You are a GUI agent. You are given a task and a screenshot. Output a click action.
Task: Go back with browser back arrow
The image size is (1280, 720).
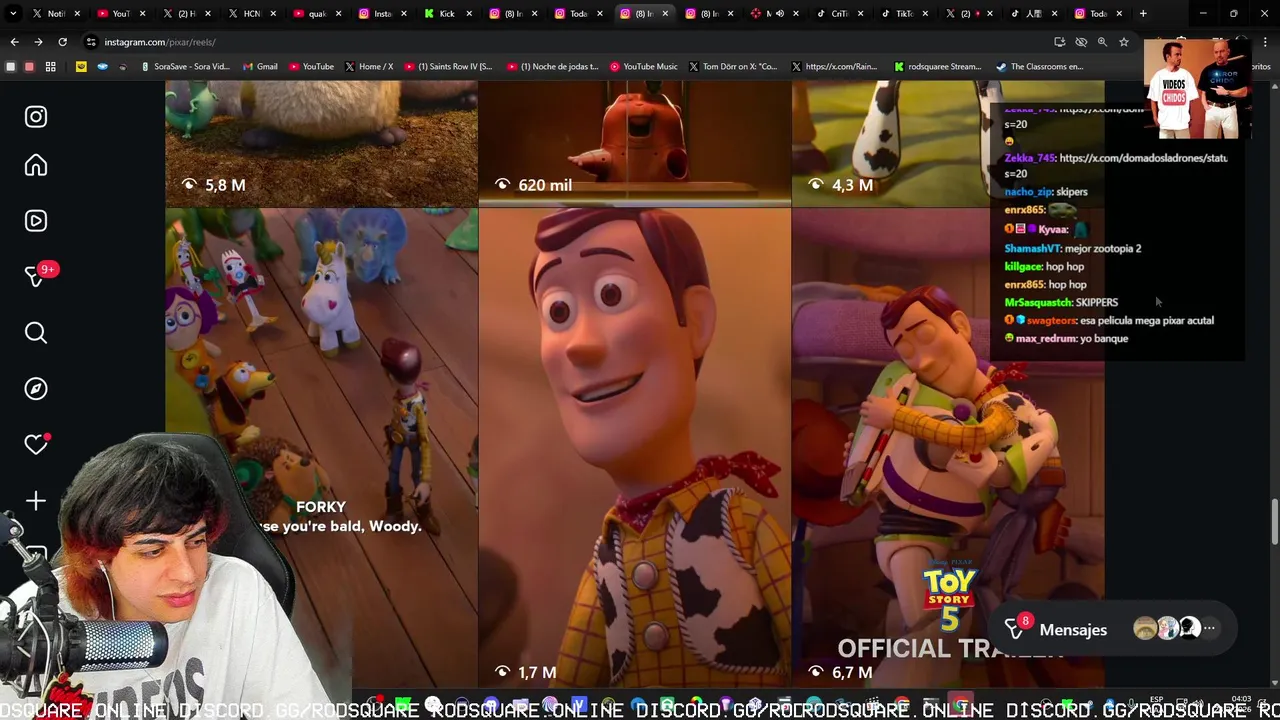(x=14, y=42)
